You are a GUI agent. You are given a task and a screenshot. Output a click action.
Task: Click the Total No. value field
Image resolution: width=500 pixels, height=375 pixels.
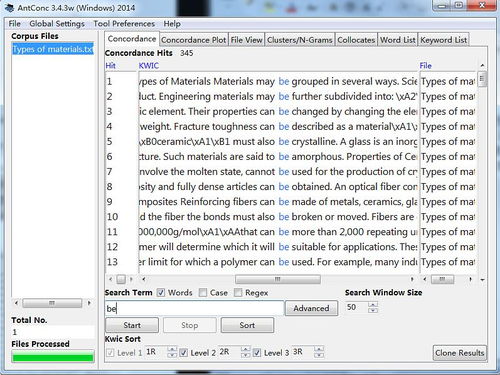click(x=53, y=332)
